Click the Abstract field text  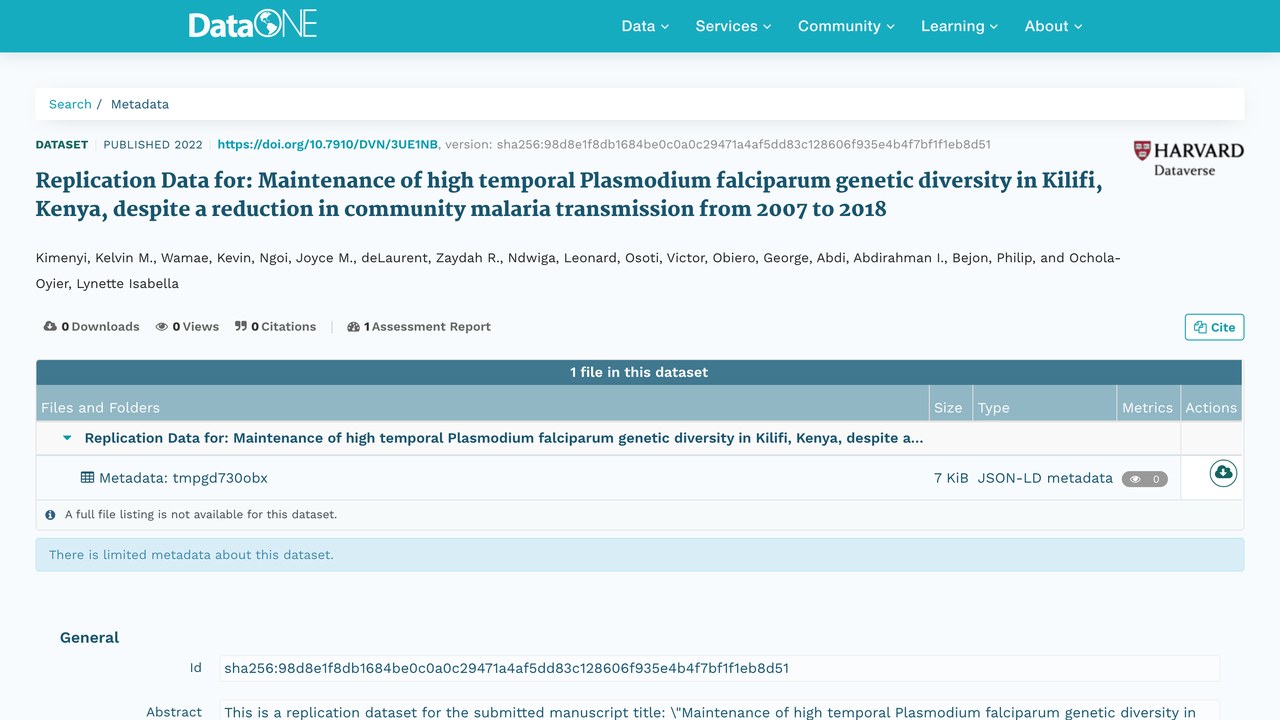pos(719,711)
